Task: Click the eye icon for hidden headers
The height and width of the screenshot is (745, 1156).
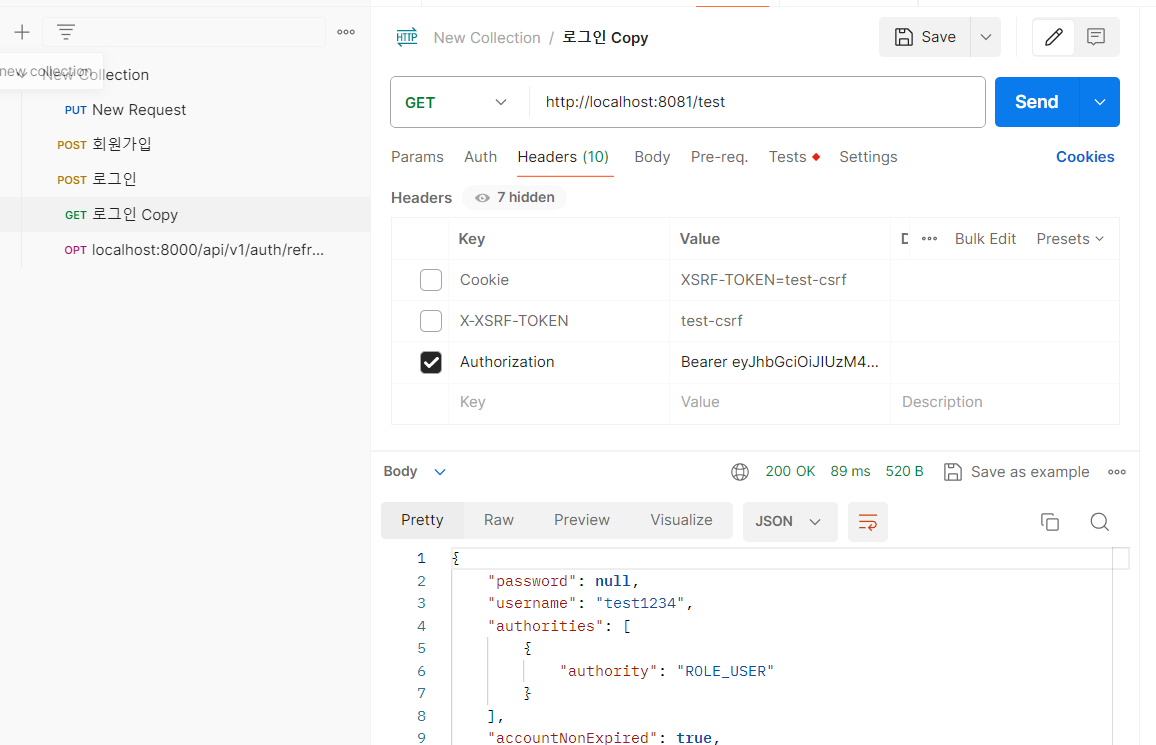Action: [482, 197]
